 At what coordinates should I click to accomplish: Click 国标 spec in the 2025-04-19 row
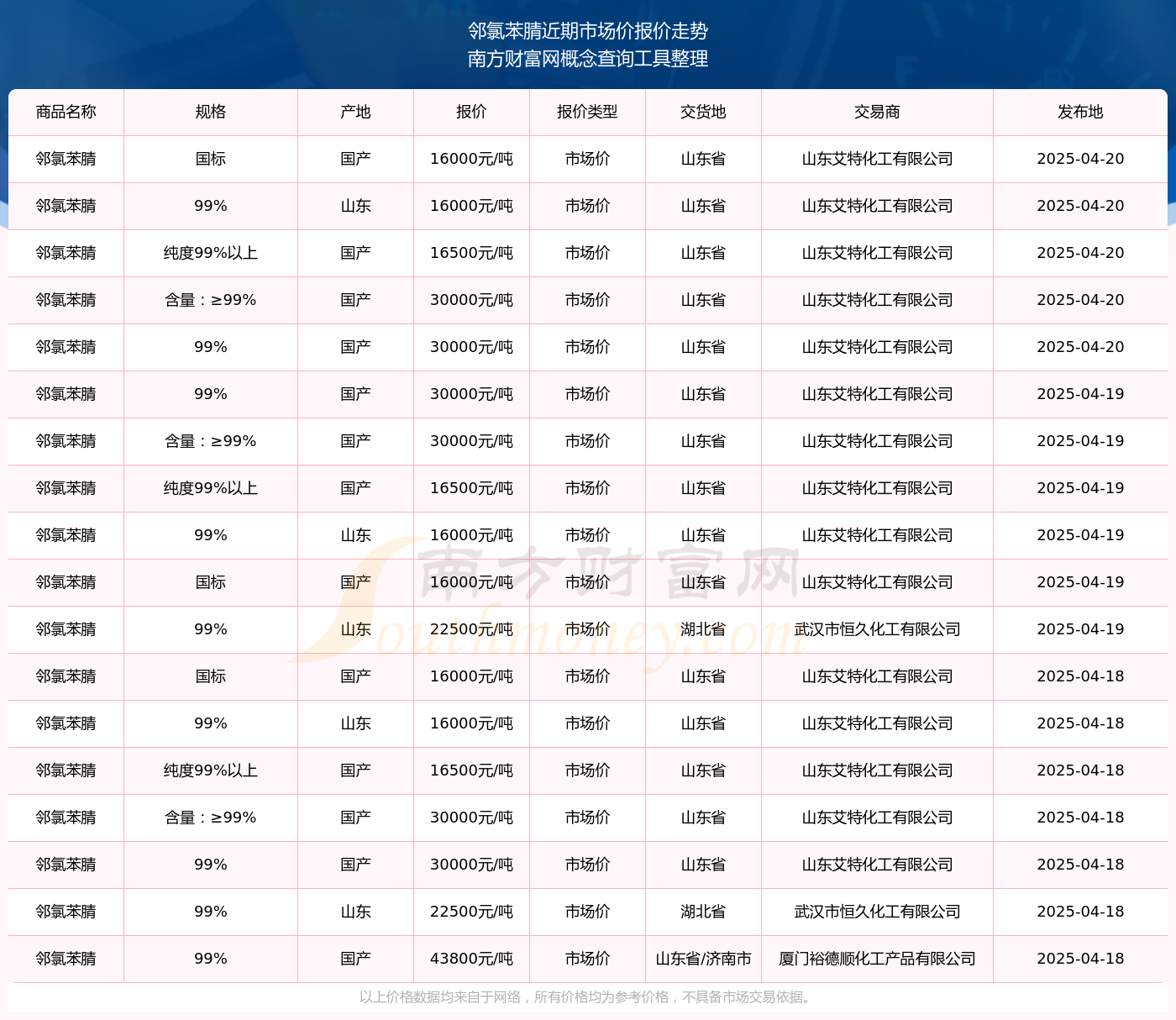point(211,582)
